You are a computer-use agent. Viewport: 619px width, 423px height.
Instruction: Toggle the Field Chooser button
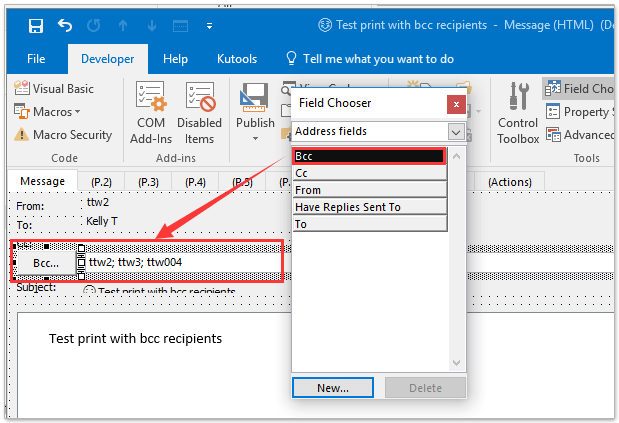coord(578,88)
